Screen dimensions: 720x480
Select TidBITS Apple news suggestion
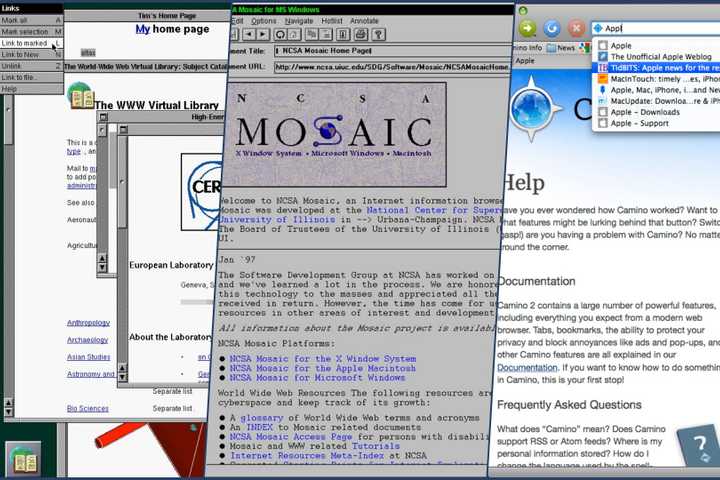tap(657, 68)
